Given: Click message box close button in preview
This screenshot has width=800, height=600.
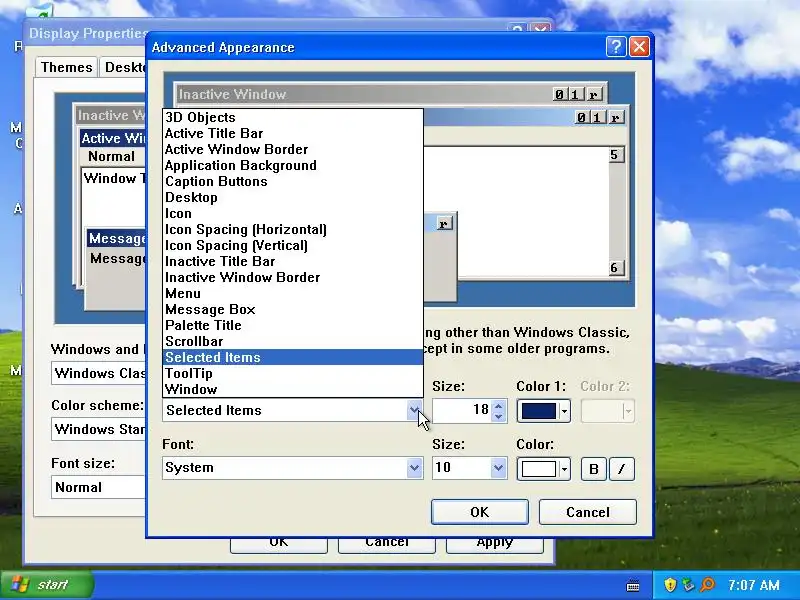Looking at the screenshot, I should coord(444,224).
